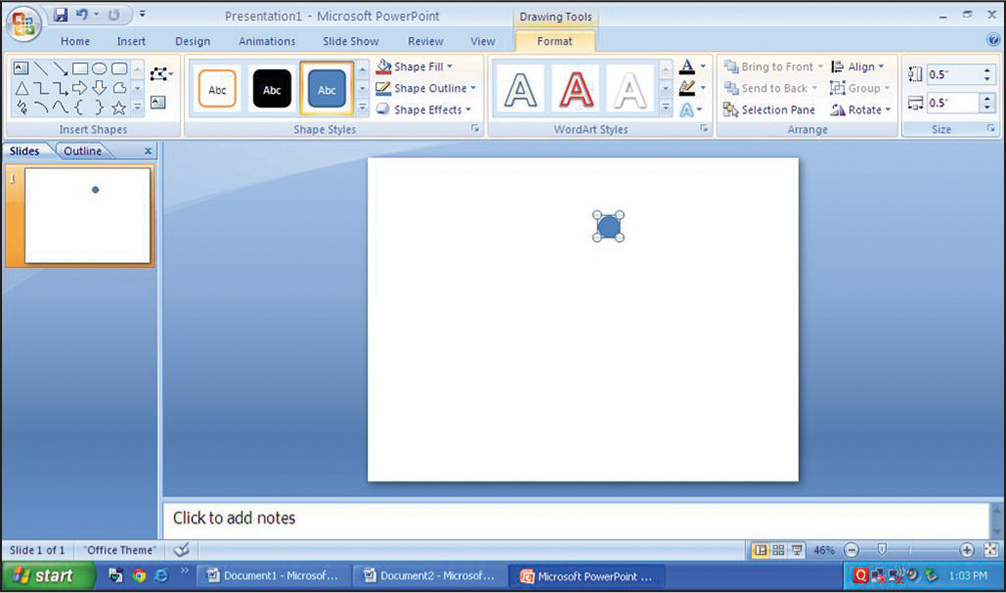Open the WordArt Styles dialog launcher
This screenshot has width=1006, height=593.
click(704, 129)
